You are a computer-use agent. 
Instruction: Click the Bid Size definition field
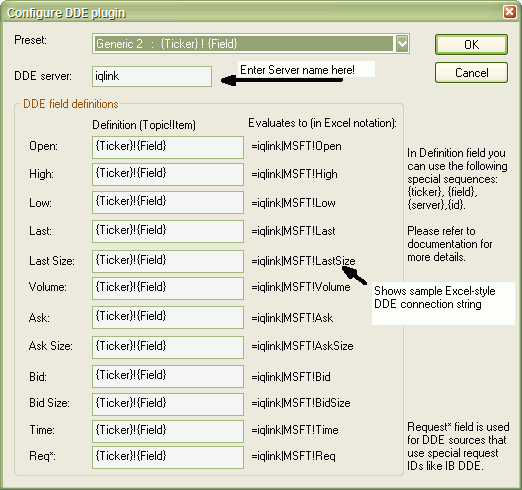pos(168,404)
